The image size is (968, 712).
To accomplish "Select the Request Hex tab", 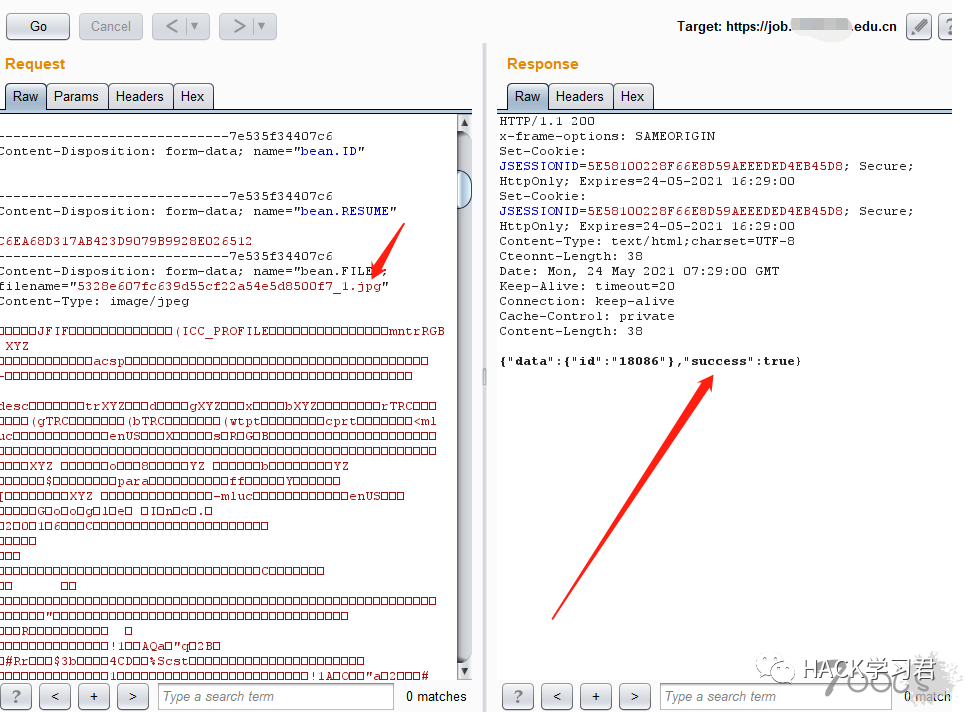I will (x=192, y=97).
